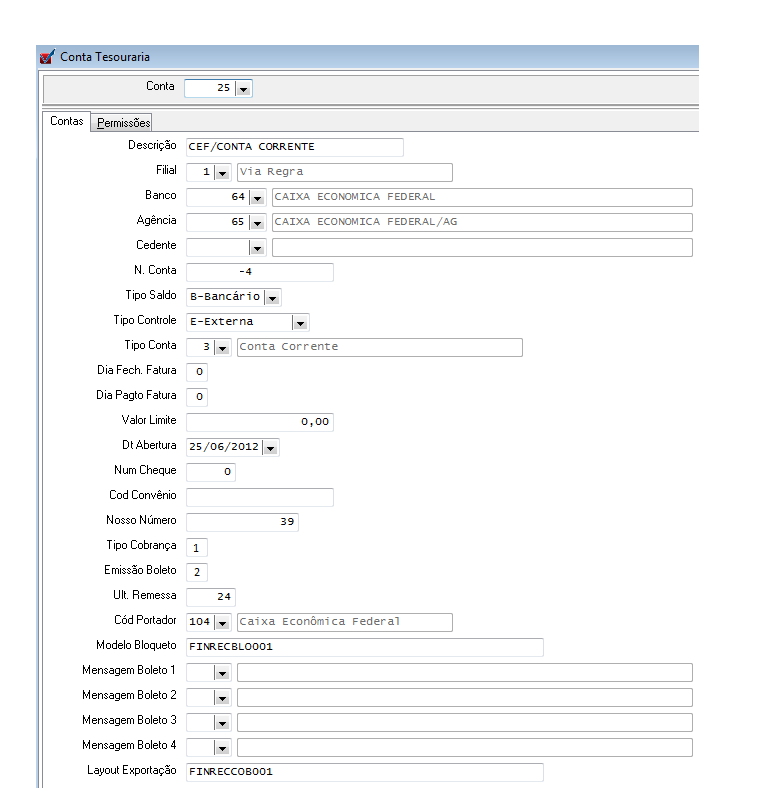This screenshot has height=801, width=767.
Task: Click the Descrição text field
Action: tap(294, 147)
